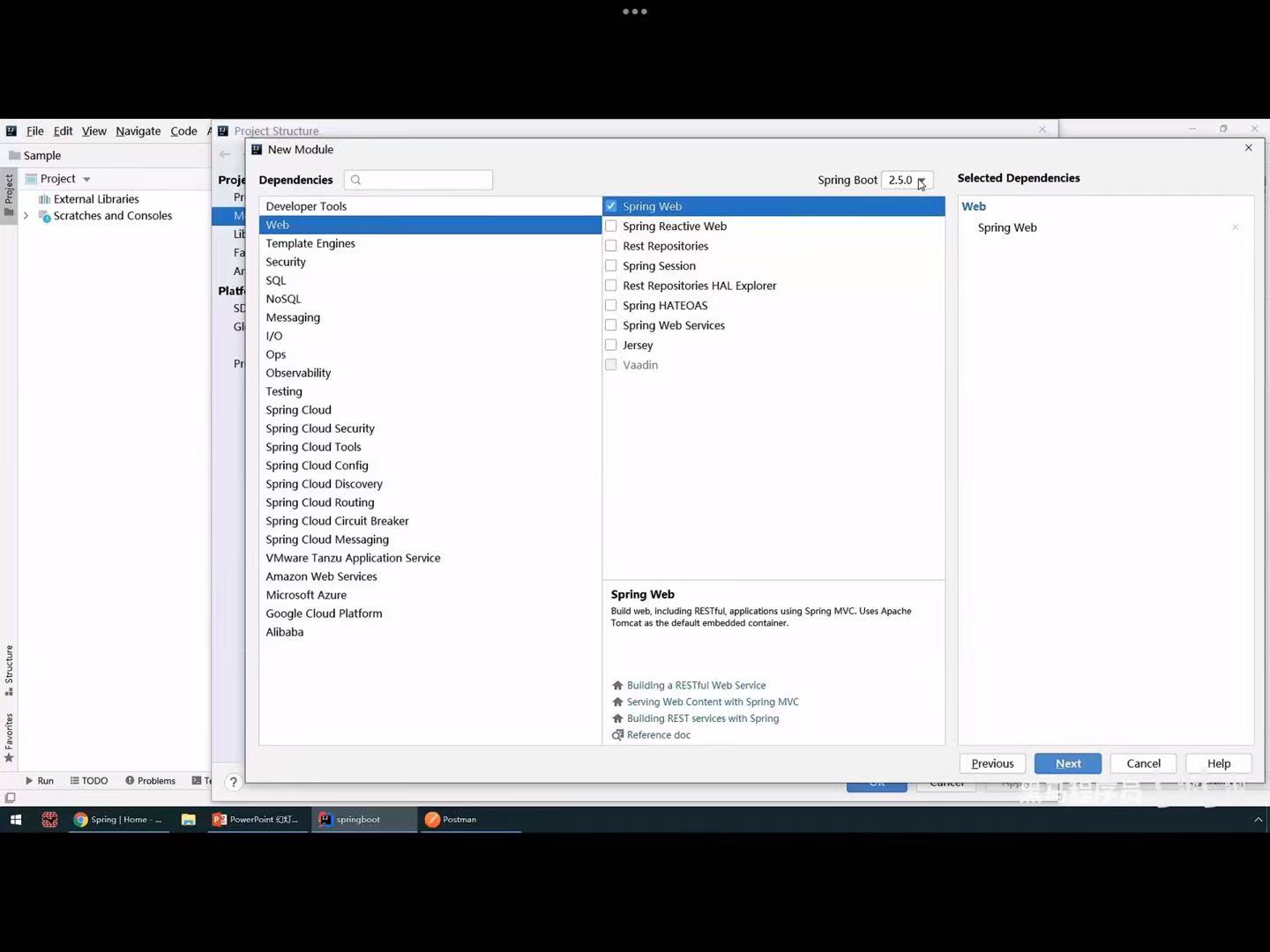Select Spring Cloud Tools category
The height and width of the screenshot is (952, 1270).
pos(430,447)
